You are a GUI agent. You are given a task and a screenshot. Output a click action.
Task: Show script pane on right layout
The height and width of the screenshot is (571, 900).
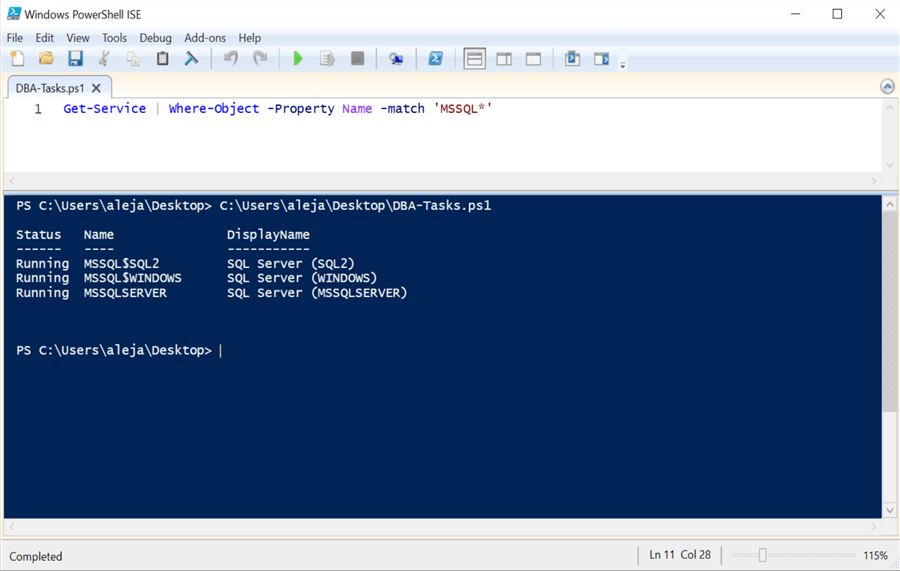click(x=504, y=59)
